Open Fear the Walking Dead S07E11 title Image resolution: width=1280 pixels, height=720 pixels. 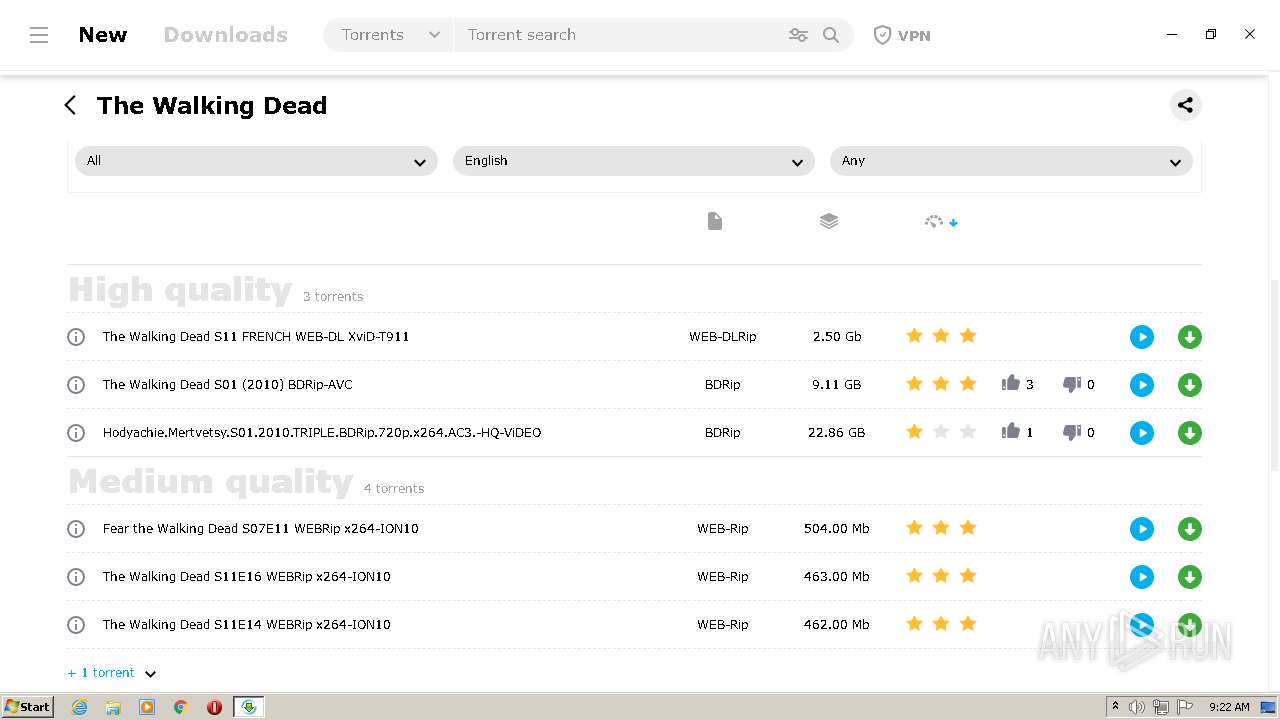[261, 529]
